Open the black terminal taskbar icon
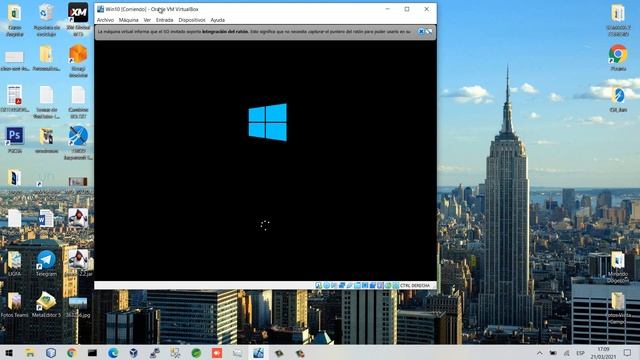 92,353
